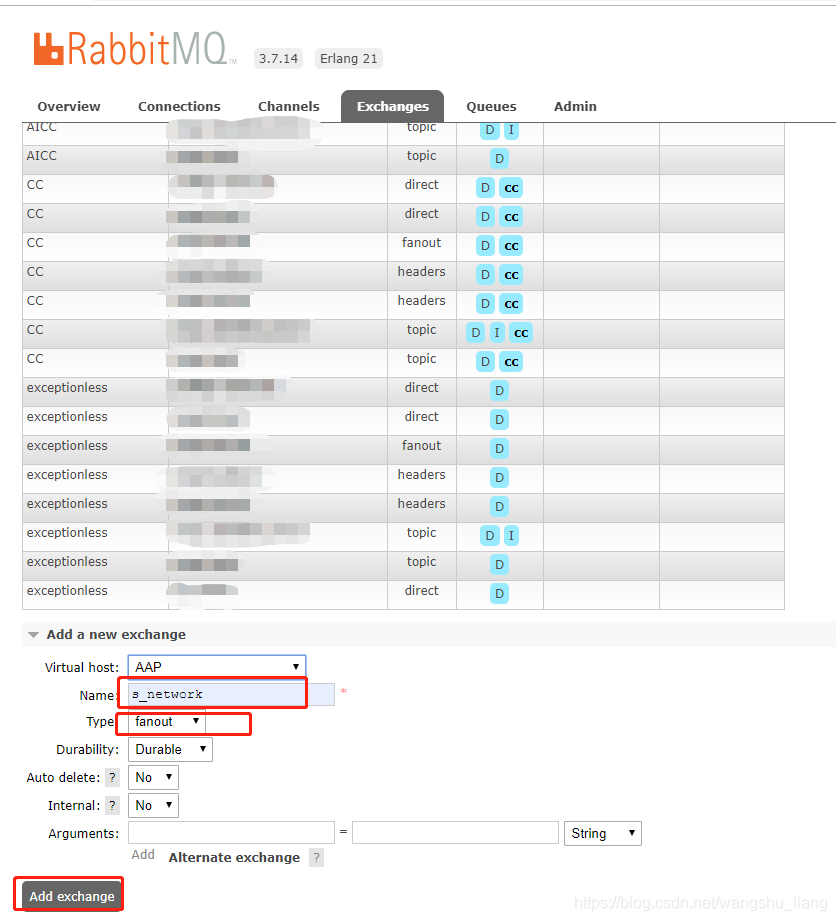Viewport: 836px width, 921px height.
Task: Open the Auto delete help tooltip
Action: [112, 777]
